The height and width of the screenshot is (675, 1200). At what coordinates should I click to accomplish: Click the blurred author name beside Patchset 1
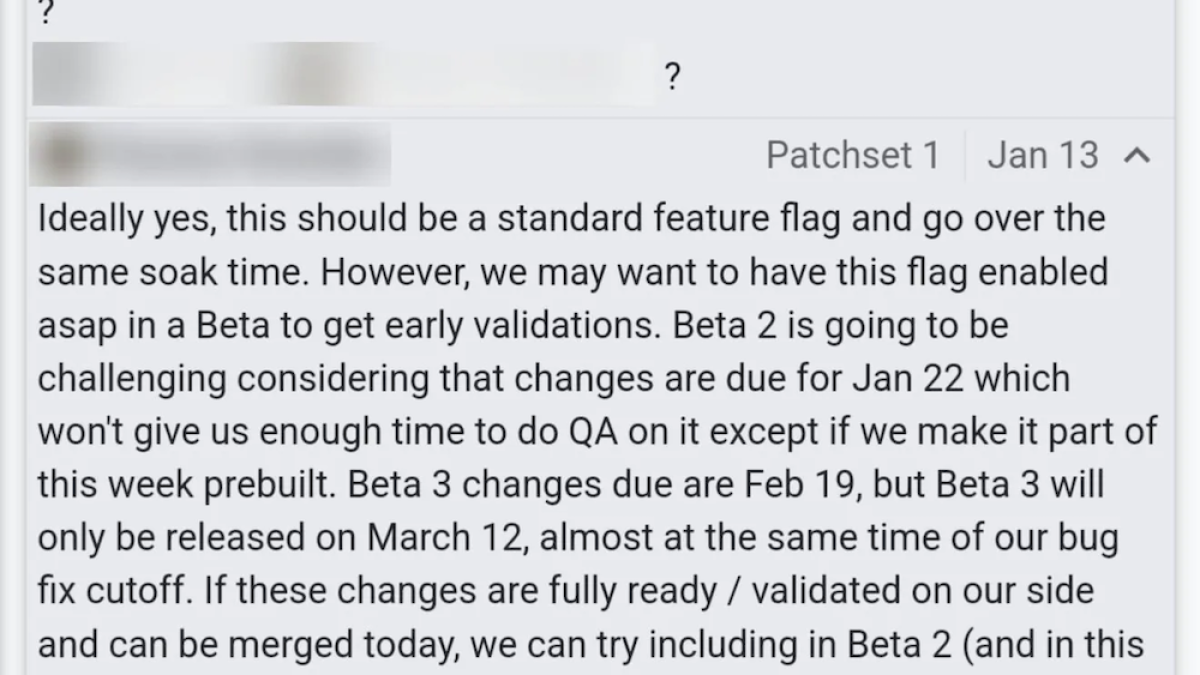210,155
